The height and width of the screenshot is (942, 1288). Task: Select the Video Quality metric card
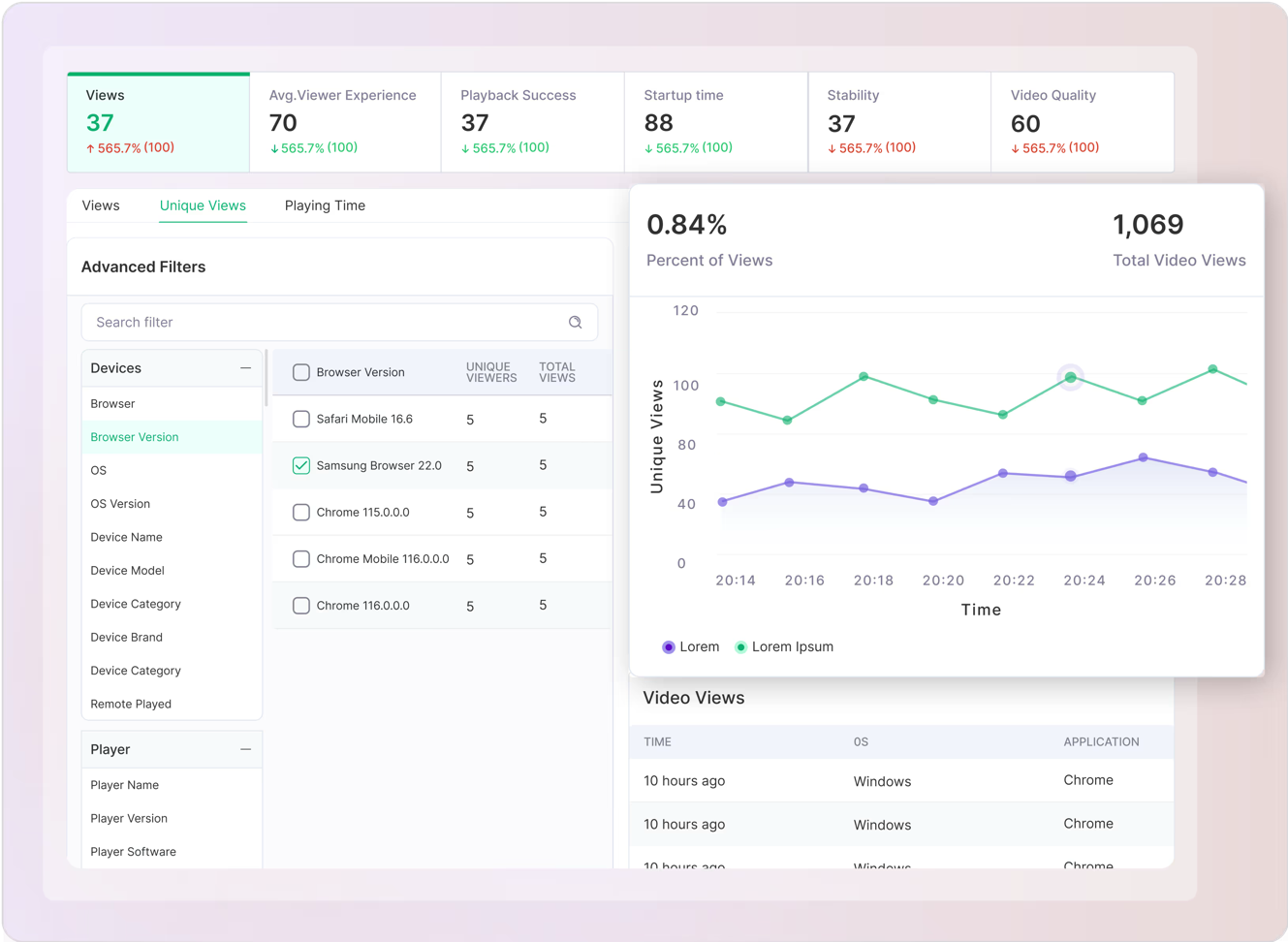coord(1083,122)
